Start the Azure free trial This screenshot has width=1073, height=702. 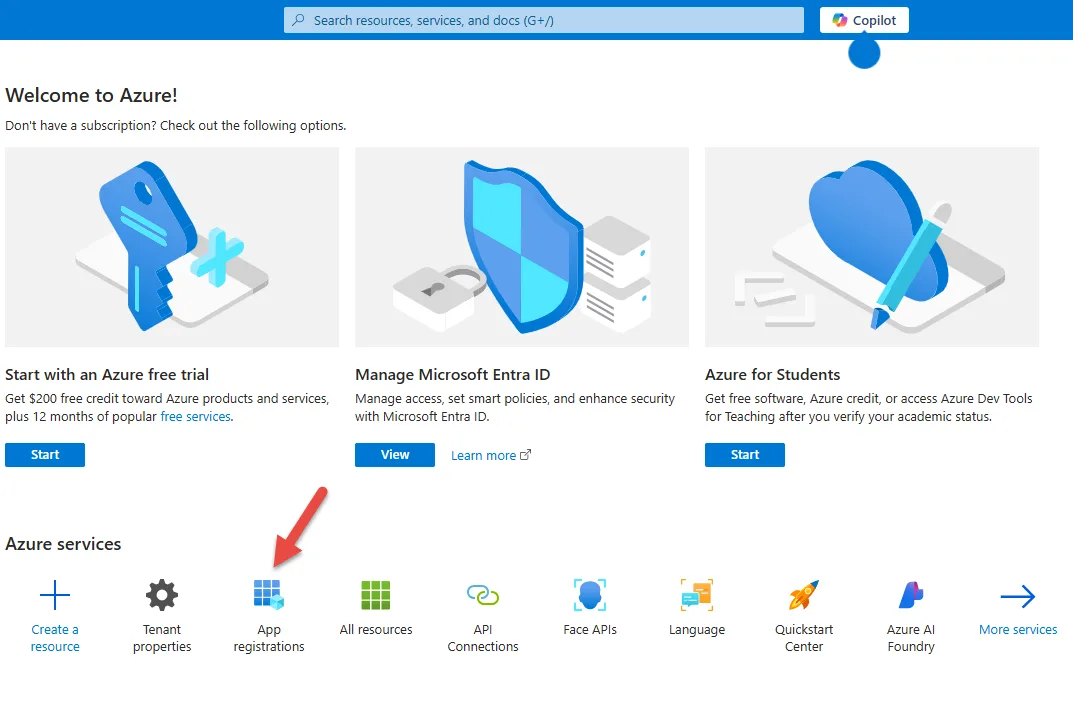point(44,455)
